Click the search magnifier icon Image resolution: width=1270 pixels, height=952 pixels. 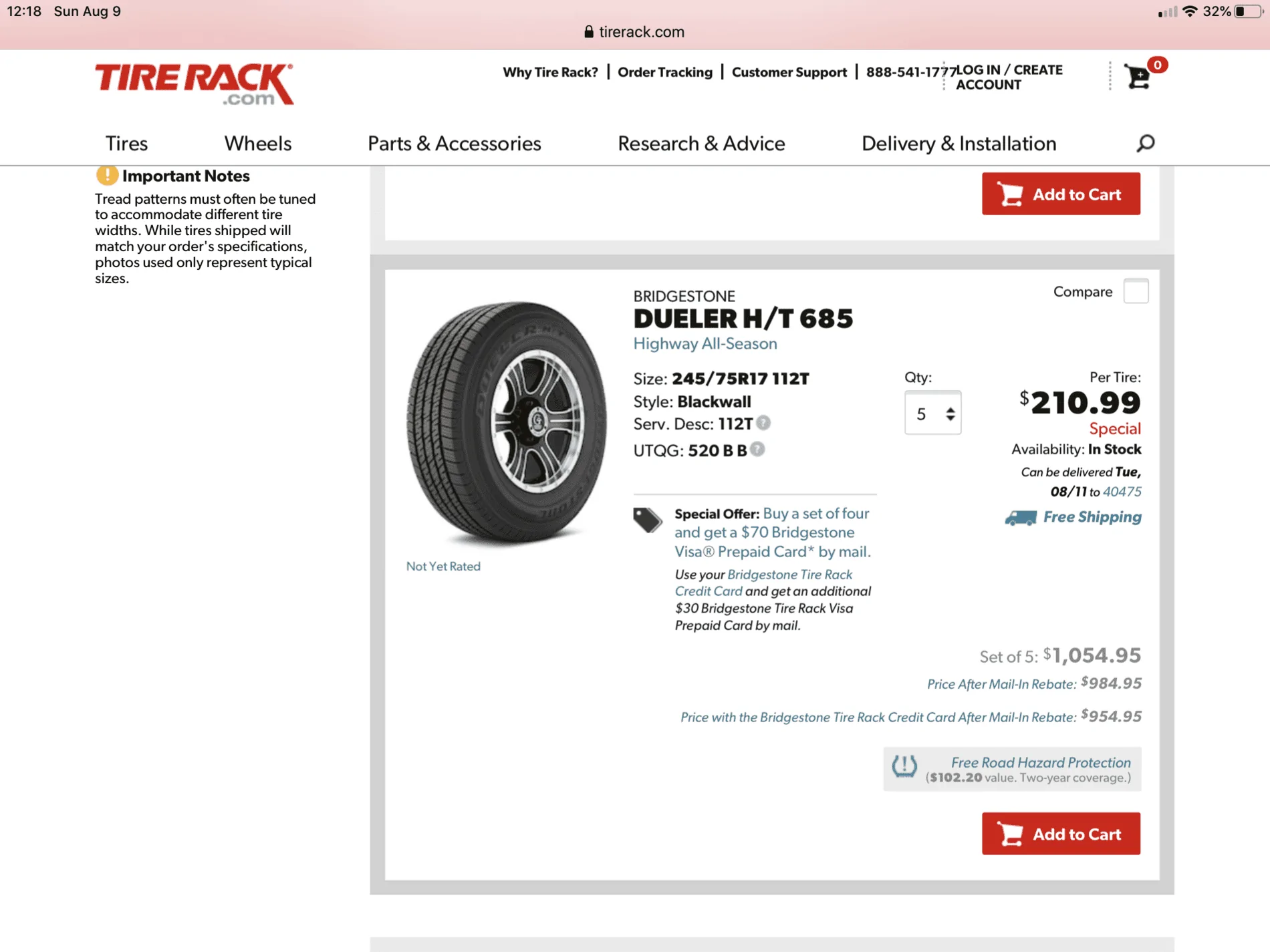tap(1145, 144)
